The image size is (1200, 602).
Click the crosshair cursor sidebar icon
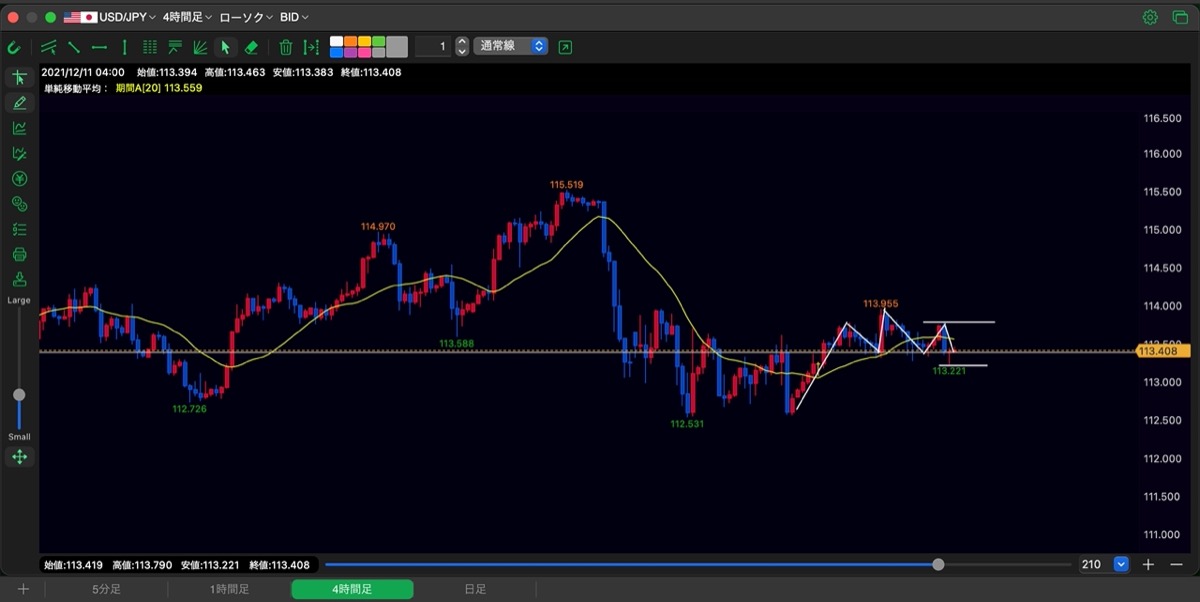(x=19, y=78)
